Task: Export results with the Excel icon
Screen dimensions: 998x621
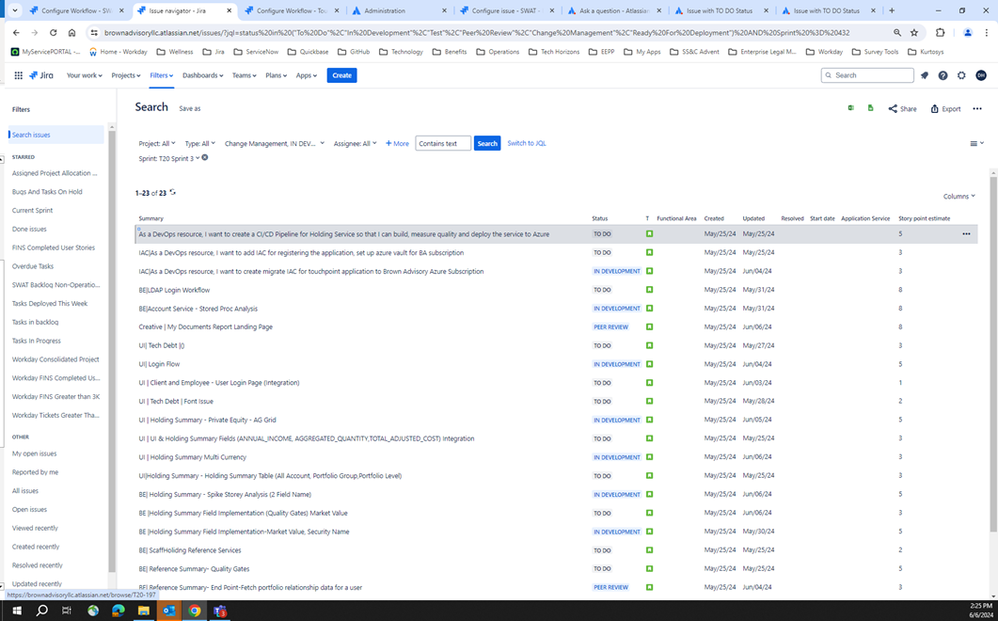Action: [x=850, y=108]
